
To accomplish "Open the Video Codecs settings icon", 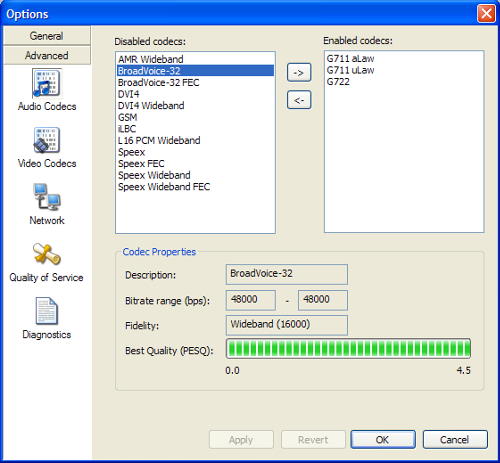I will pyautogui.click(x=46, y=141).
